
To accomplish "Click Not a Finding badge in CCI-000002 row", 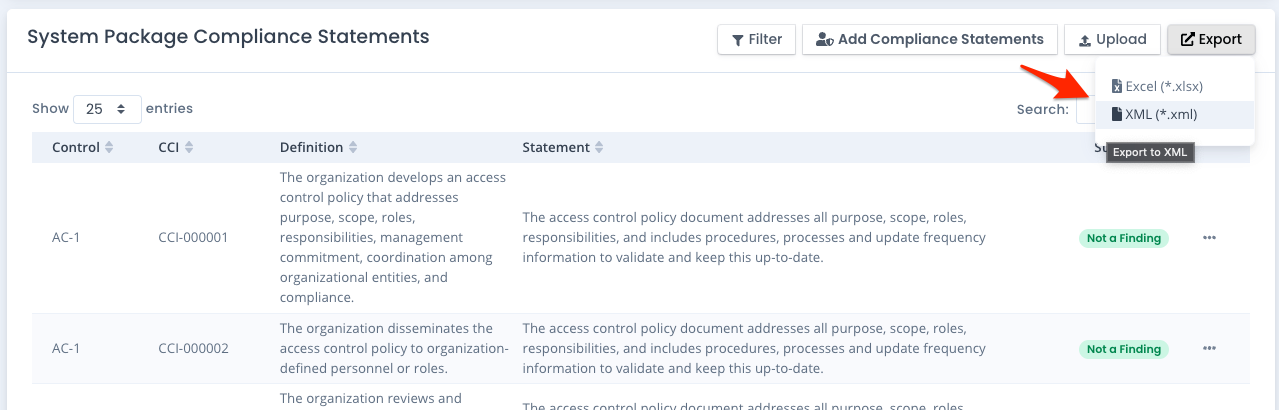I will pos(1124,349).
